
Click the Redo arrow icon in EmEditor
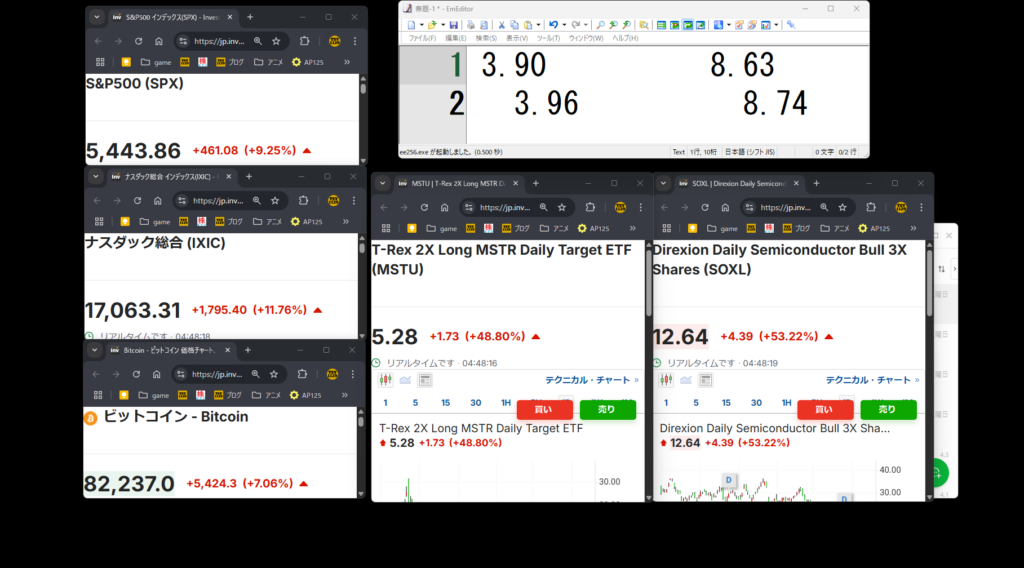tap(575, 25)
